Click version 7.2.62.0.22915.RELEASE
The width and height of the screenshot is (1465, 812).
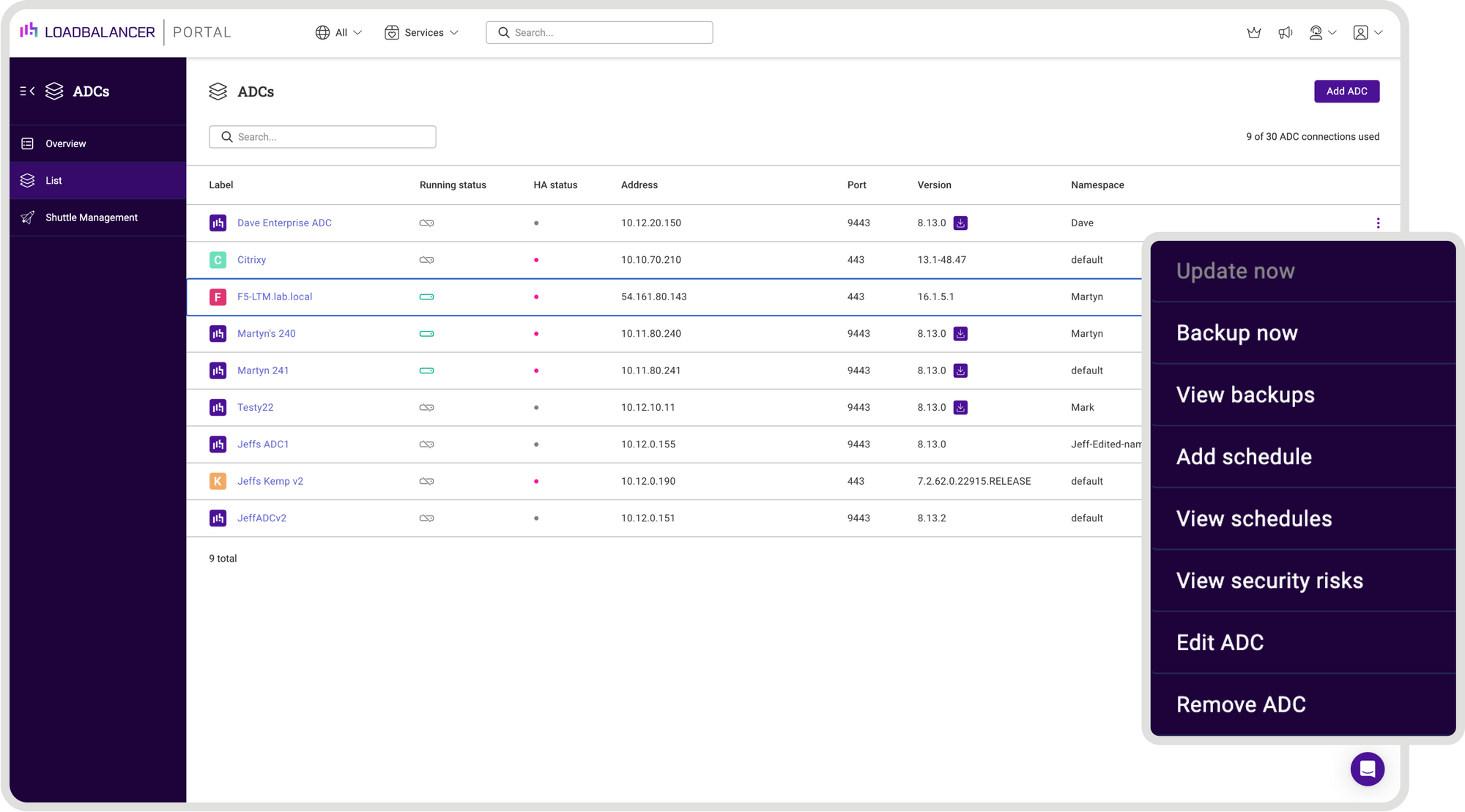tap(974, 481)
